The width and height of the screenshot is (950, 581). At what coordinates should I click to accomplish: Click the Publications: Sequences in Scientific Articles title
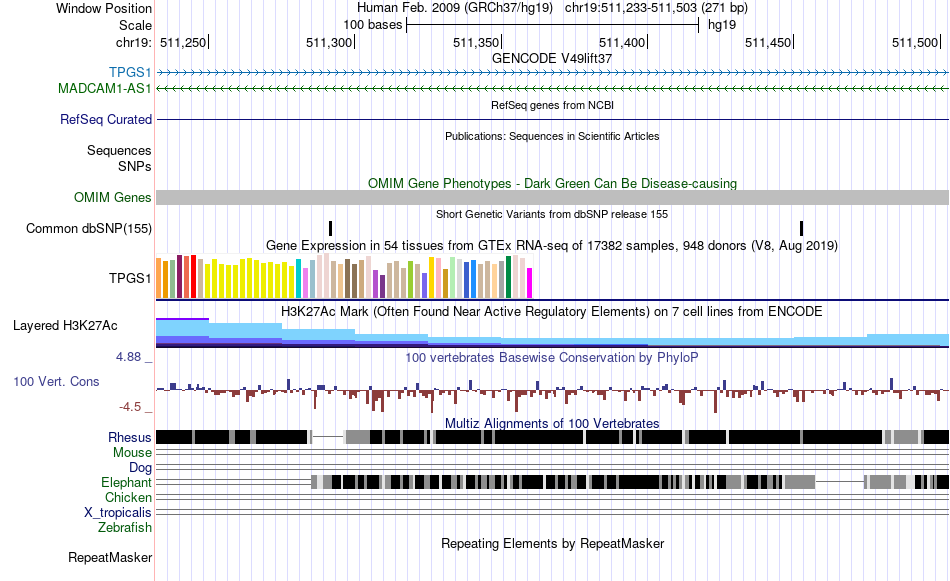click(552, 136)
